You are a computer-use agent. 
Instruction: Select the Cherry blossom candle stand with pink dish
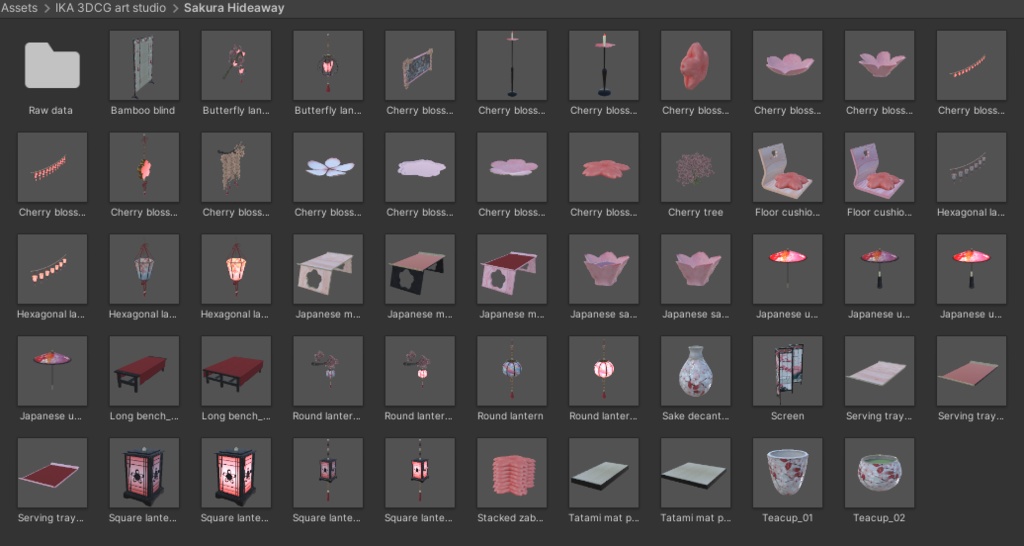point(603,65)
